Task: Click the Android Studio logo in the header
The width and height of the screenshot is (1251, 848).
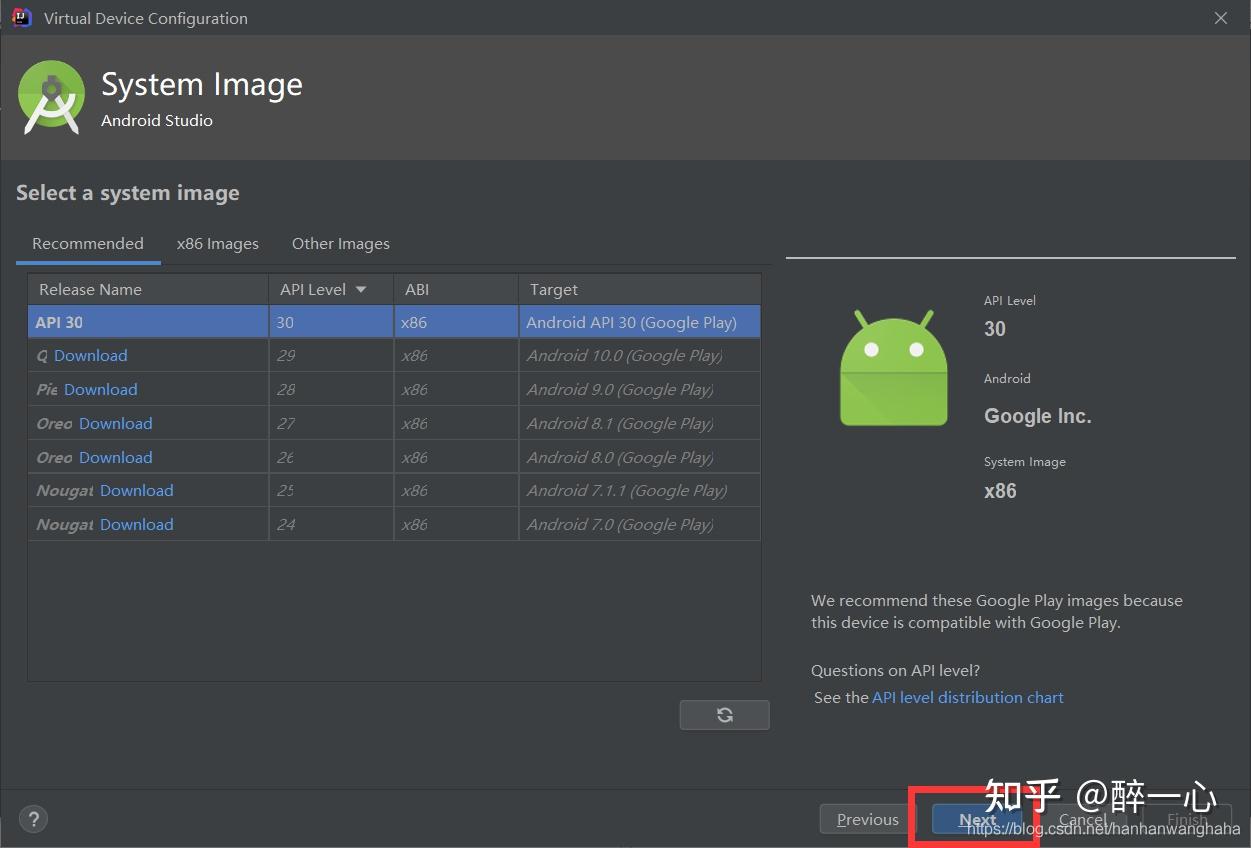Action: [x=51, y=97]
